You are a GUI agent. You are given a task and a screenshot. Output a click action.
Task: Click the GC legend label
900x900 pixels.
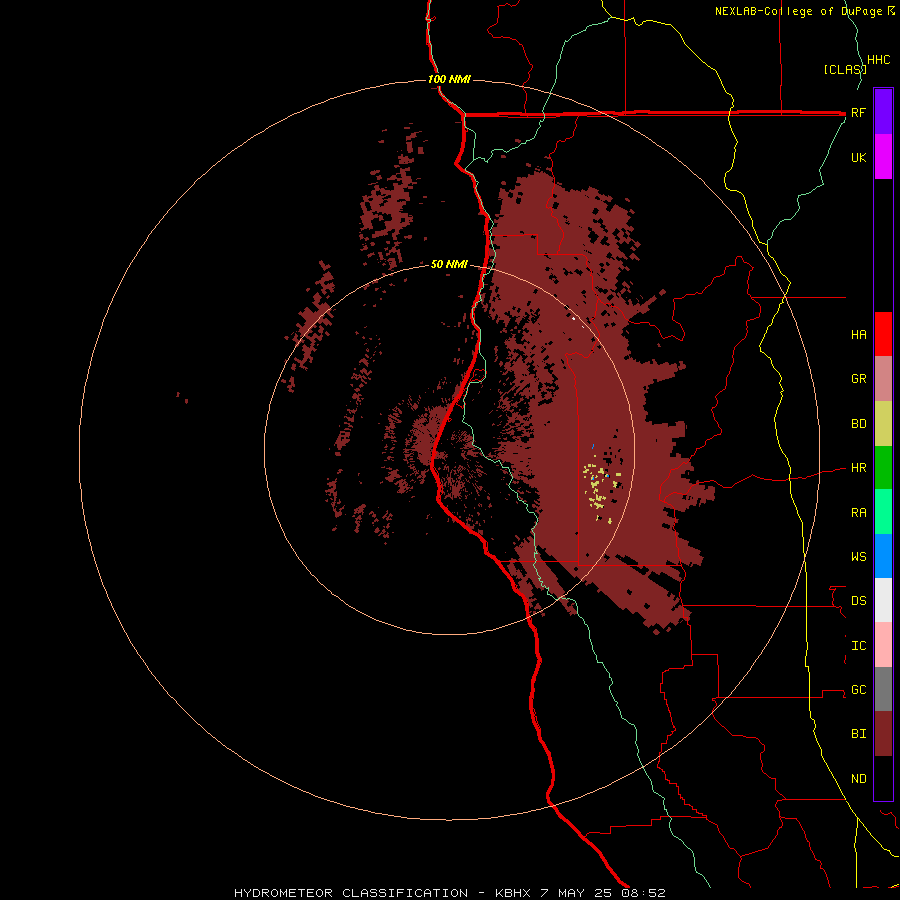coord(858,690)
